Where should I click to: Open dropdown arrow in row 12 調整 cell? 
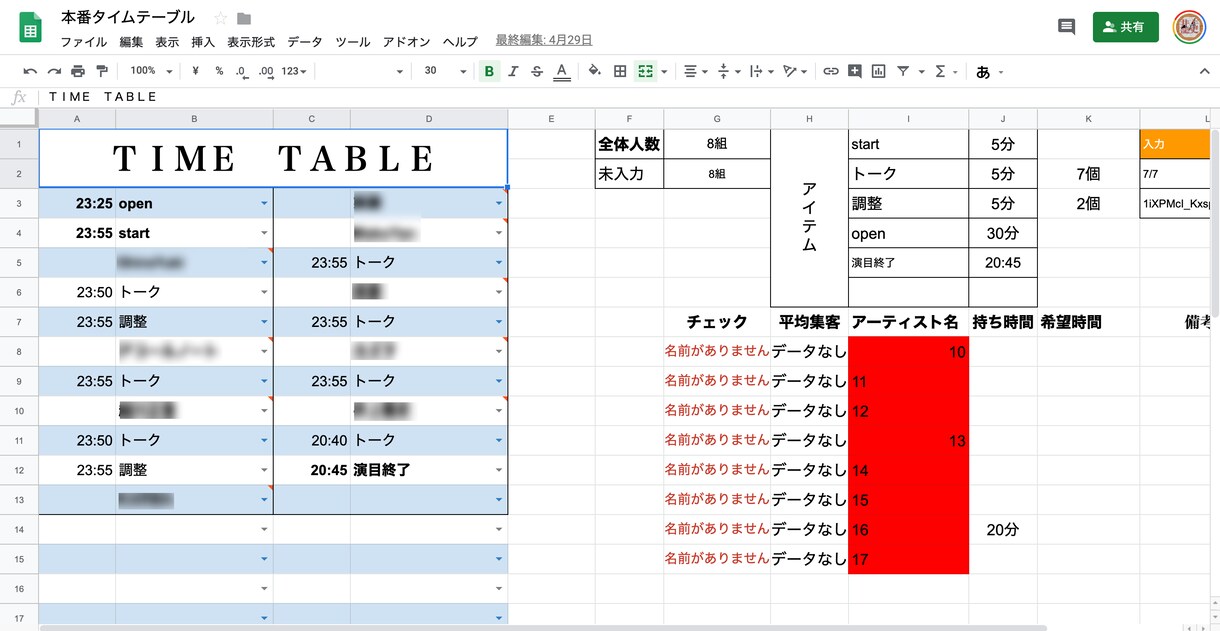point(264,470)
